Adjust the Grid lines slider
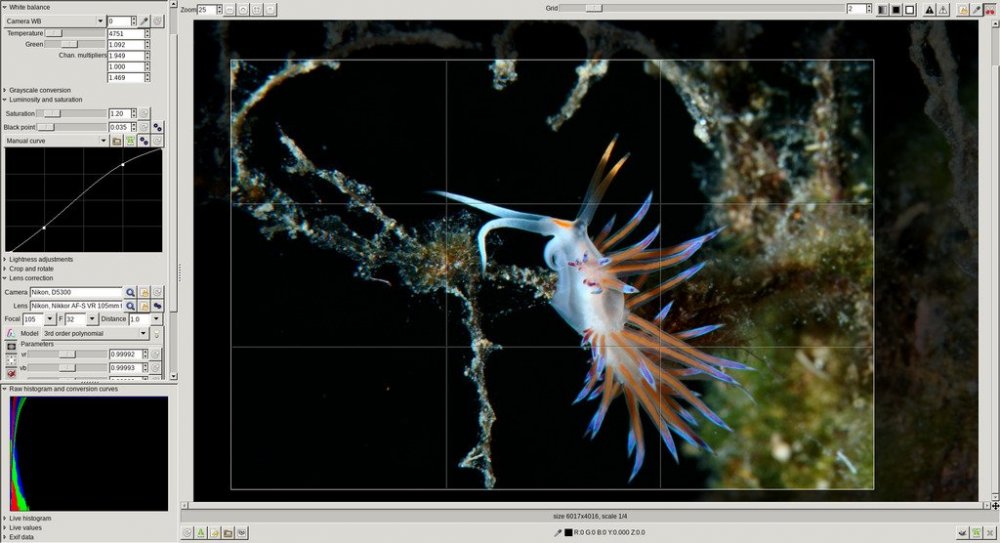 702,9
